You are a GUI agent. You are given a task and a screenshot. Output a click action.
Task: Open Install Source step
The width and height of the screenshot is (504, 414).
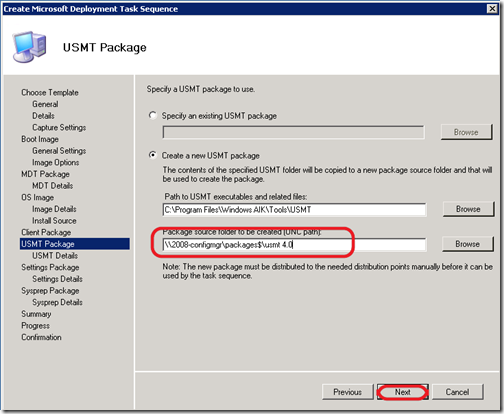point(54,221)
